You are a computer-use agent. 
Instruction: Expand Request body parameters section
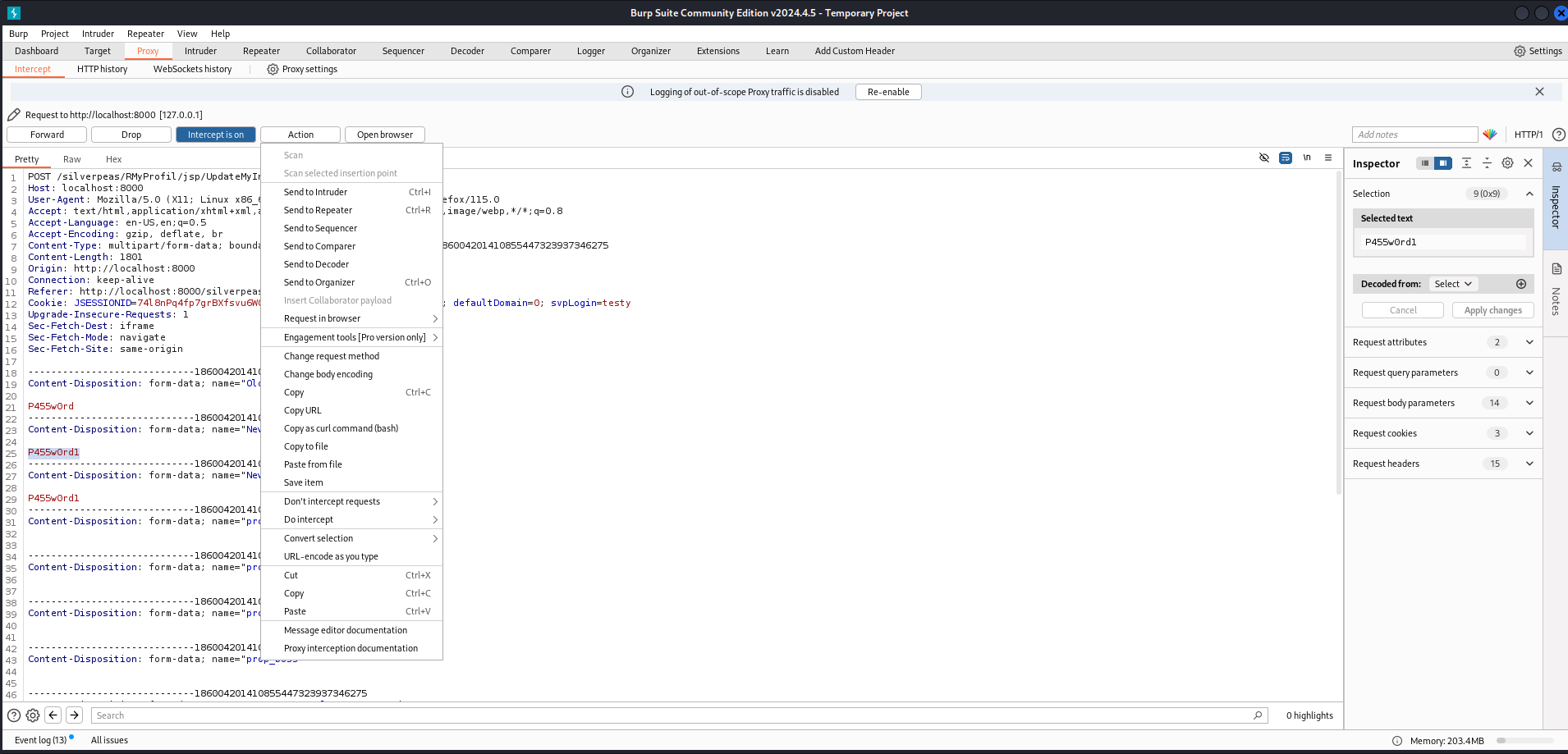(1529, 403)
